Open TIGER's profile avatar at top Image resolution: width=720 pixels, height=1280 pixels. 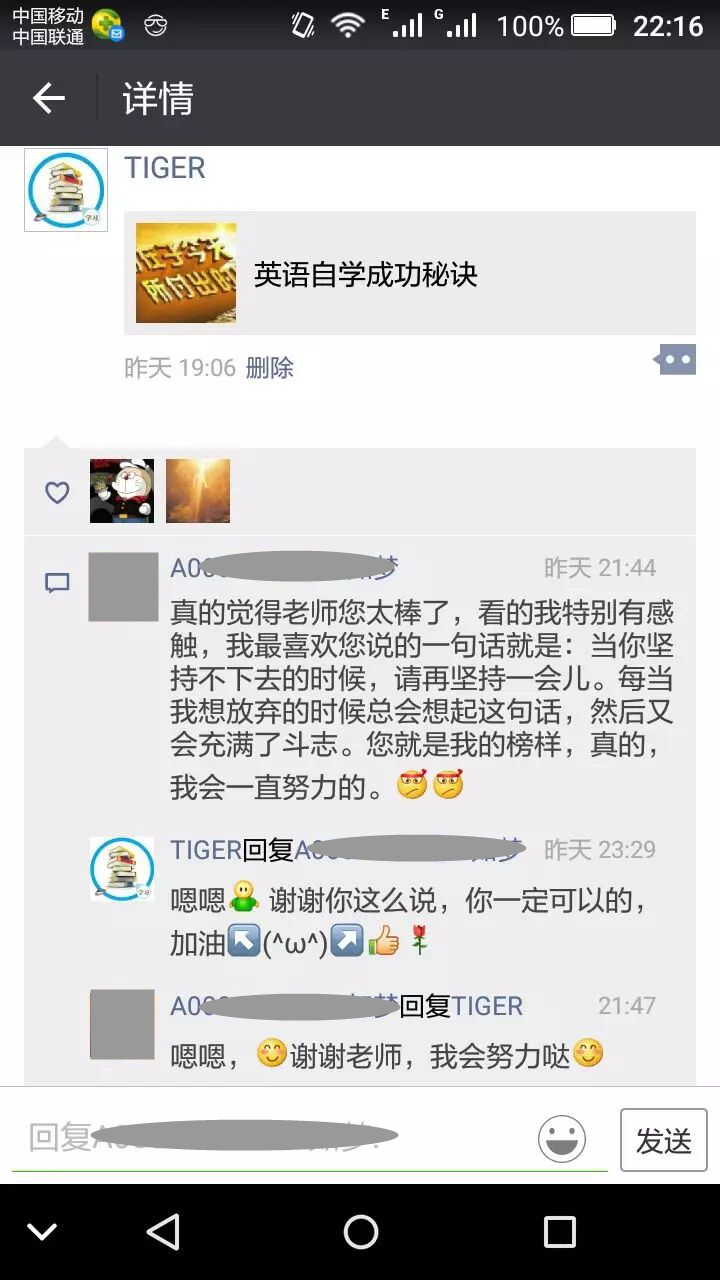(x=66, y=190)
